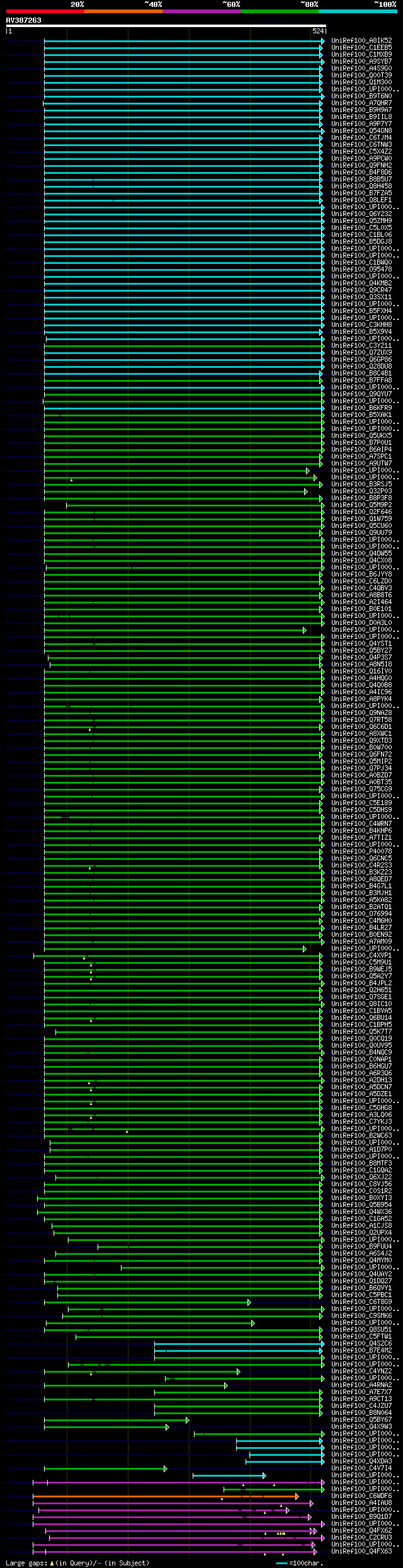Open hit UniRef100_C3Y211
This screenshot has height=1568, width=403.
click(x=361, y=345)
